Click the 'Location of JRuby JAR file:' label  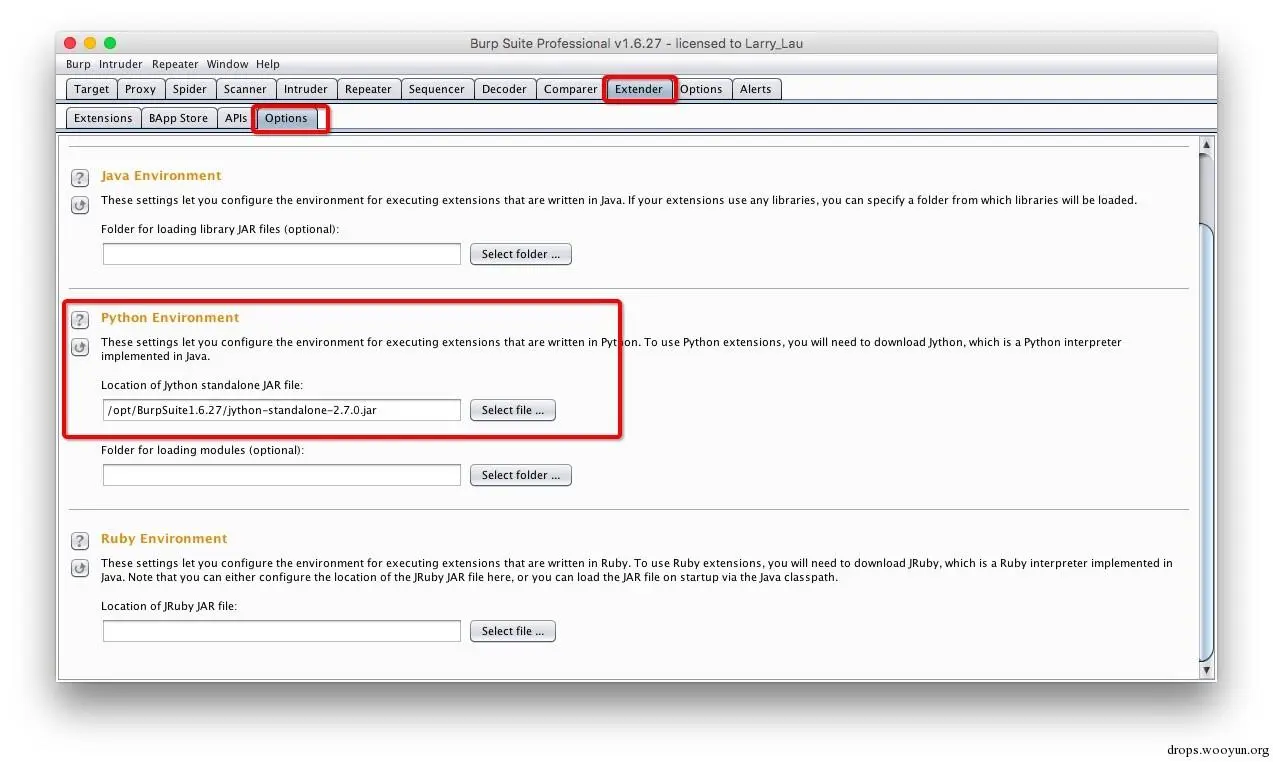(169, 606)
